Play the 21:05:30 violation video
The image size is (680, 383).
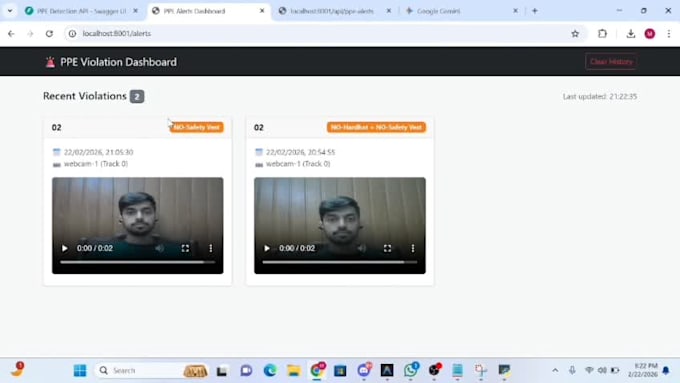tap(65, 248)
